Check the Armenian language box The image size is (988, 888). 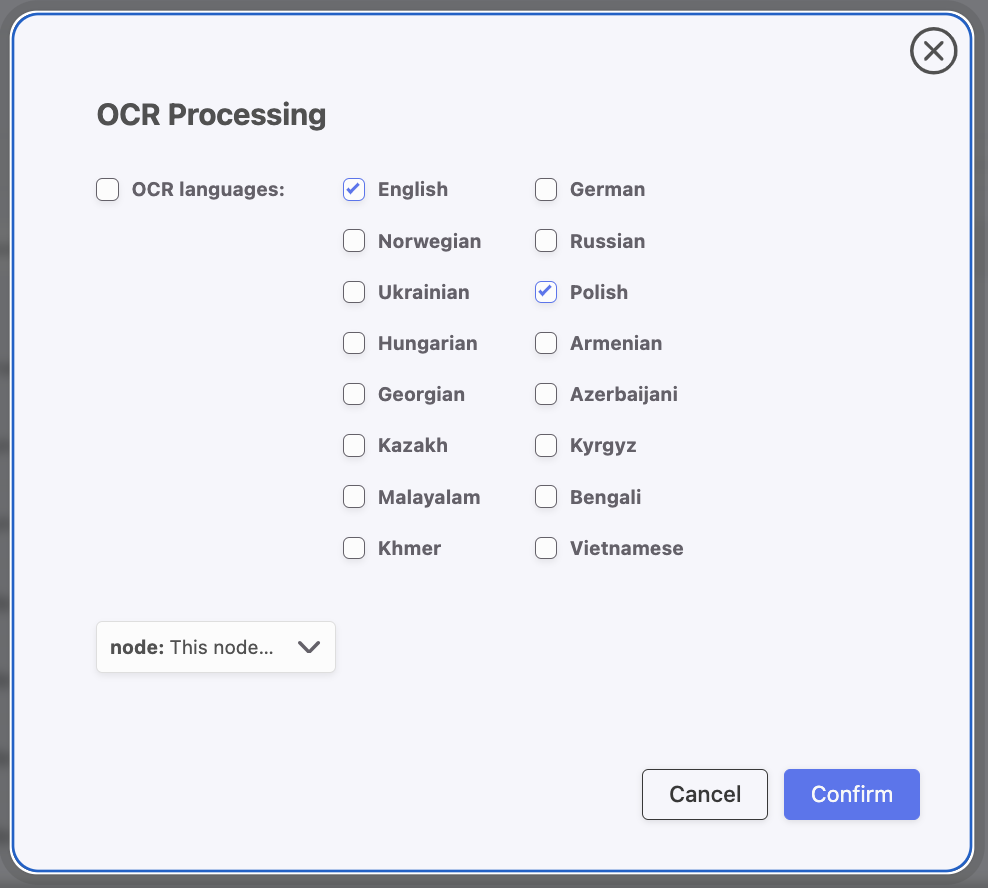pos(546,343)
